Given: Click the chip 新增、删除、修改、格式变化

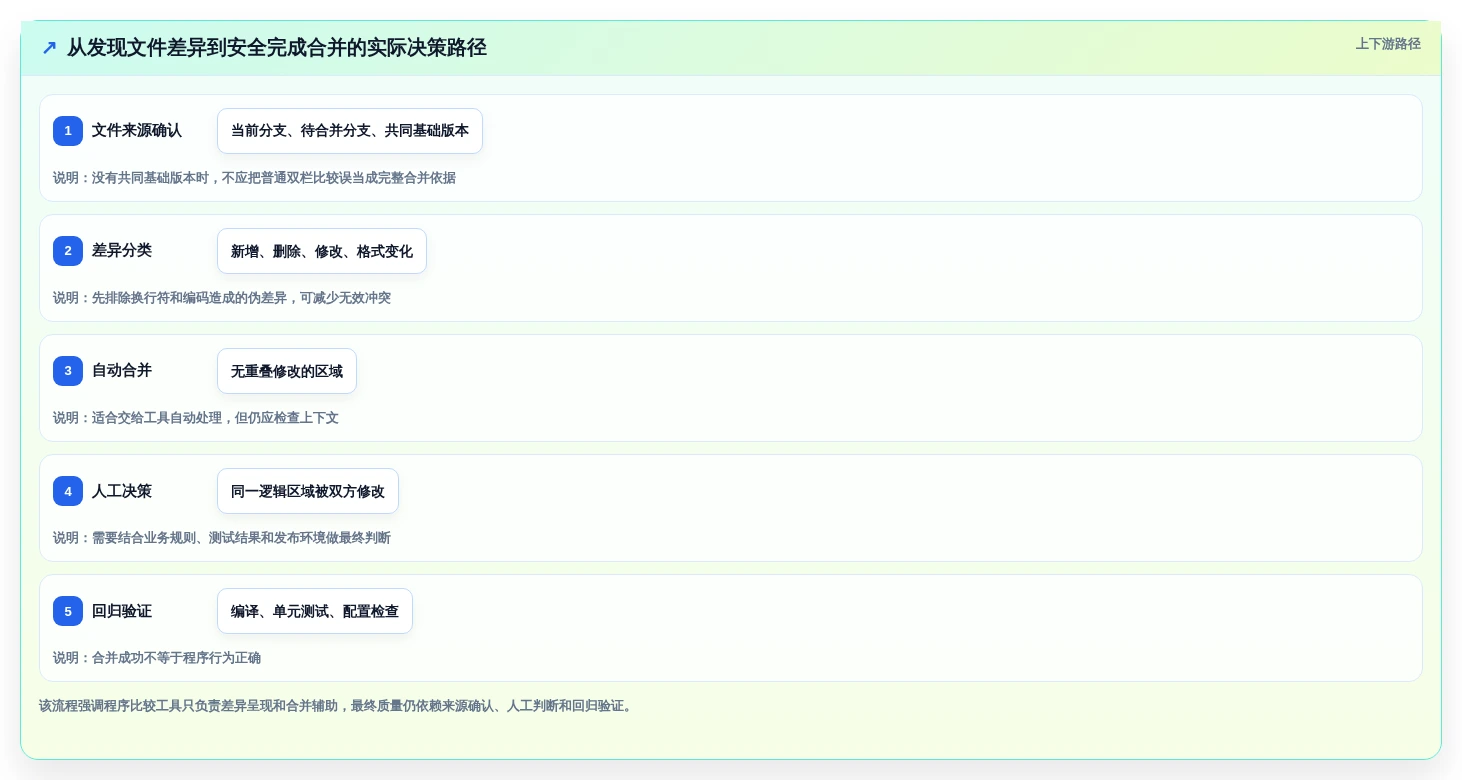Looking at the screenshot, I should pos(322,251).
